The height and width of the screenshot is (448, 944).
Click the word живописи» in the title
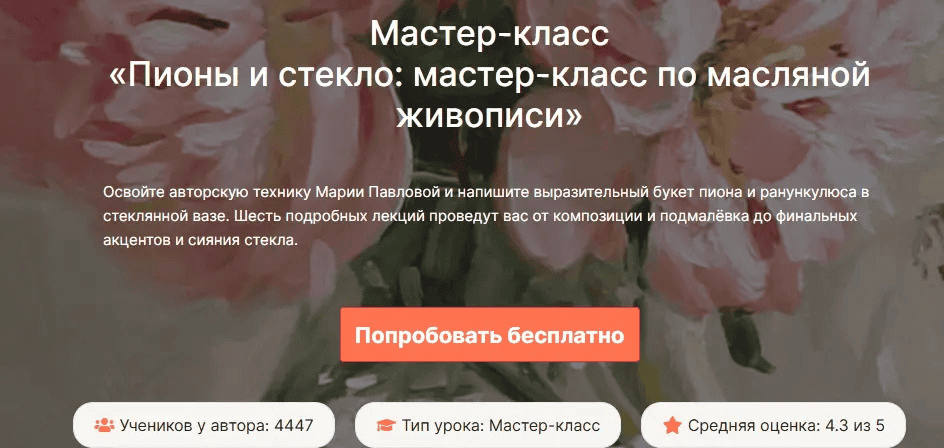[x=489, y=116]
